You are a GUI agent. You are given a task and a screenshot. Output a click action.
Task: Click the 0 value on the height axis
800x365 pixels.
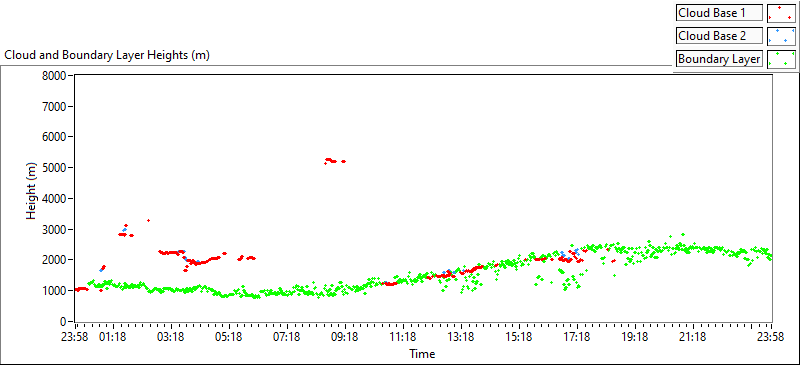click(x=65, y=322)
